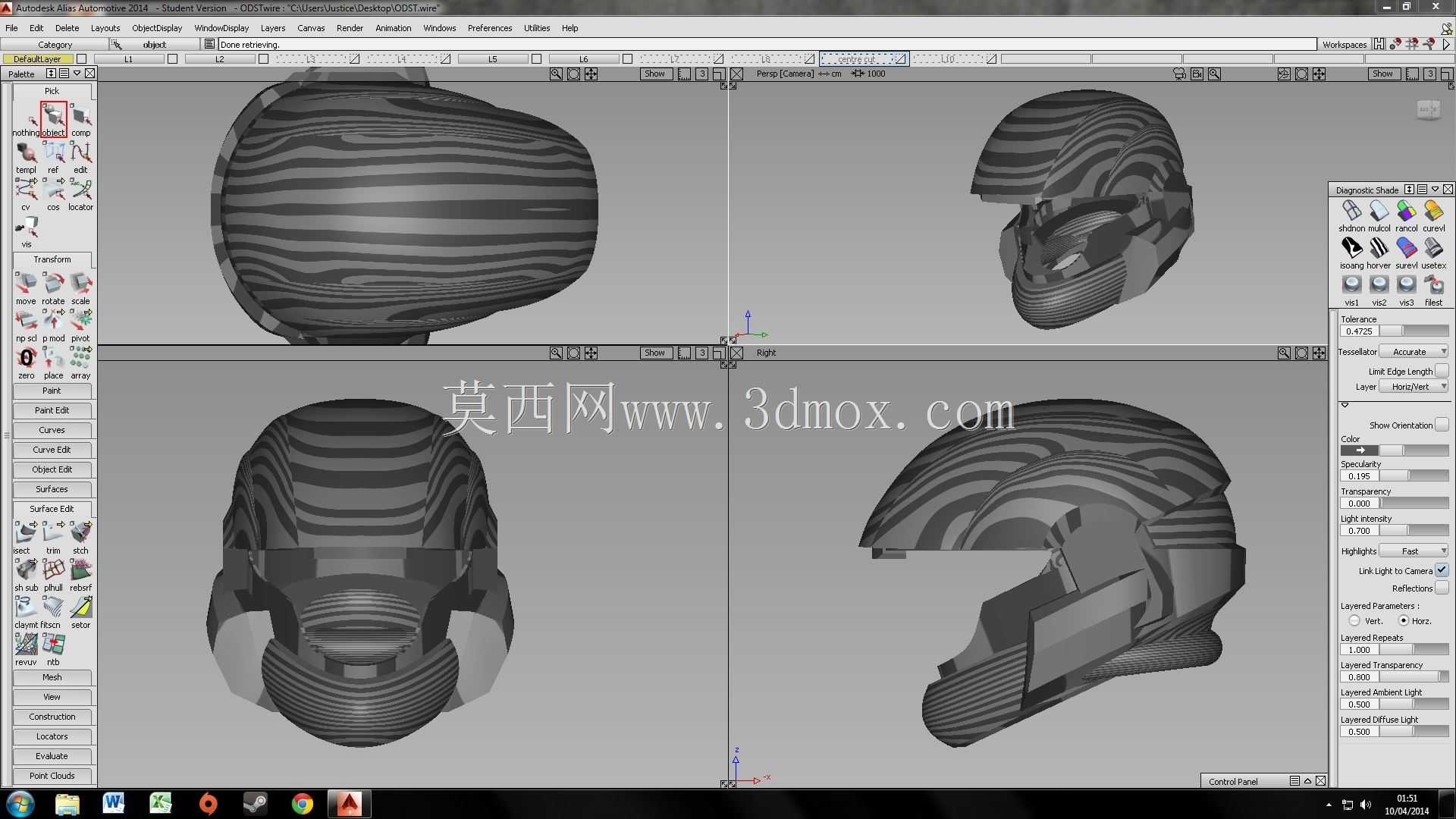Open the WindowDisplay menu

click(221, 28)
